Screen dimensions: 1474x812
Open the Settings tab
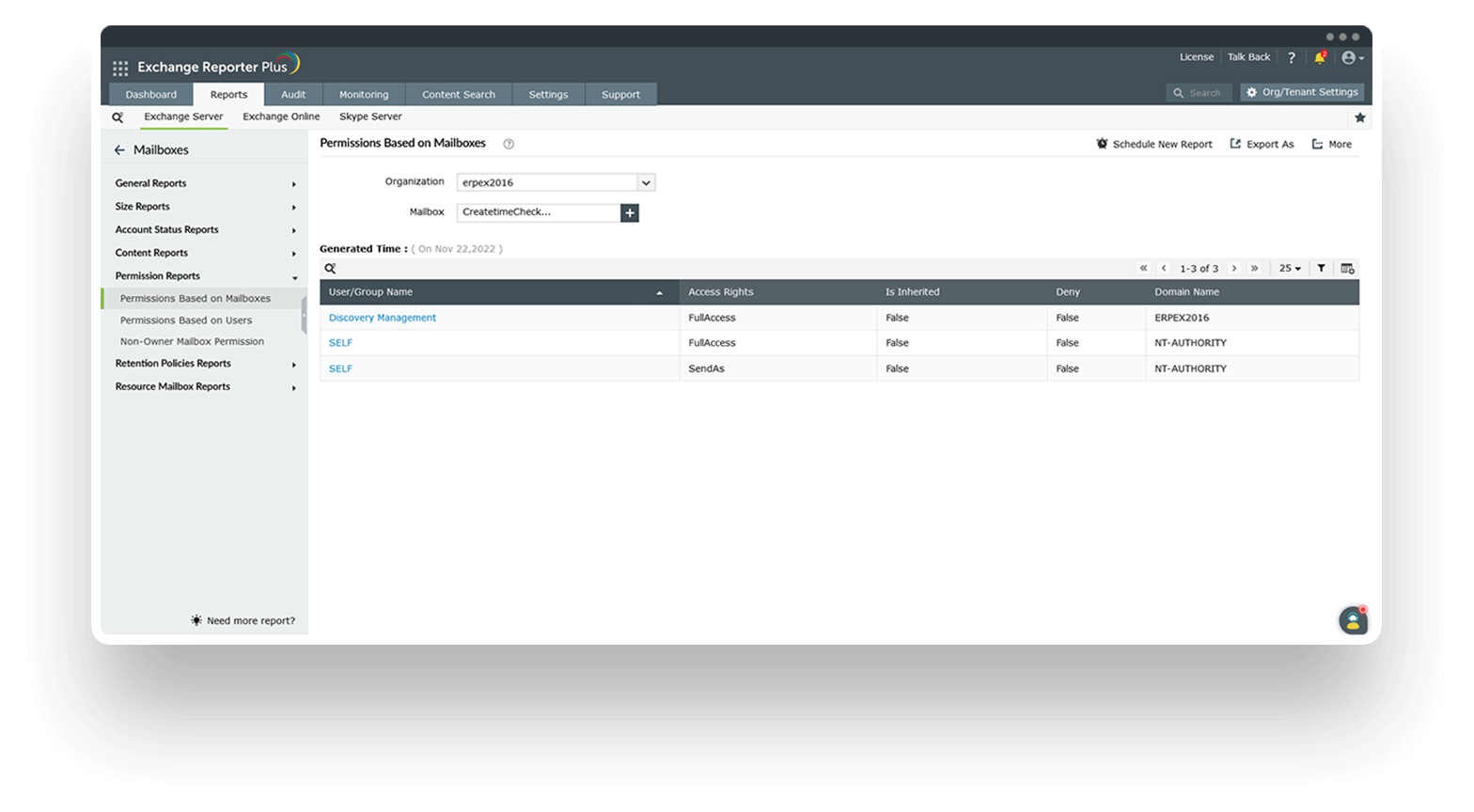[x=548, y=94]
